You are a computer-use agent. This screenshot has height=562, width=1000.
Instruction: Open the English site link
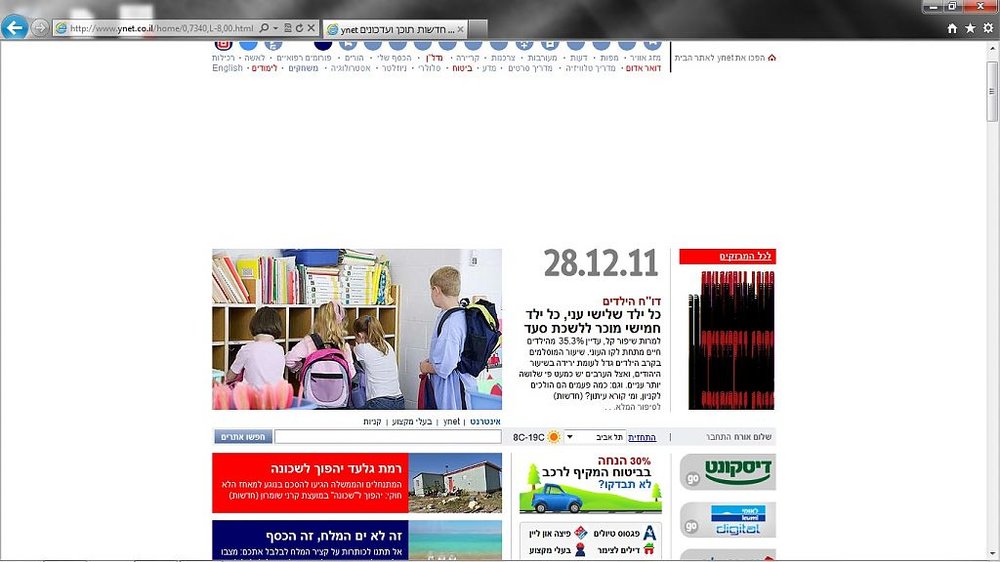click(x=228, y=68)
